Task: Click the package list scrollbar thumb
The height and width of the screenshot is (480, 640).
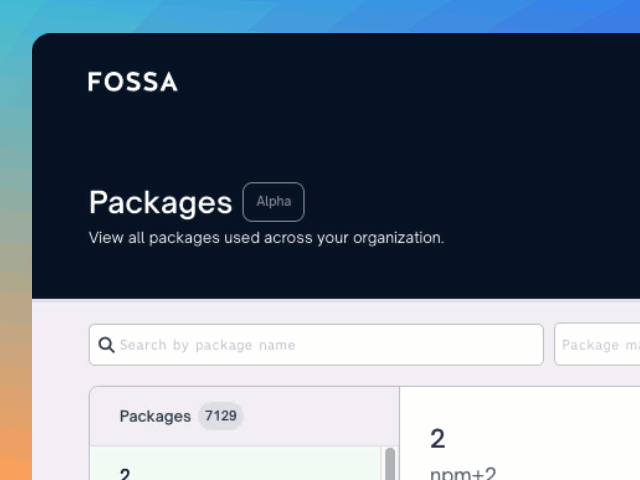Action: coord(389,464)
